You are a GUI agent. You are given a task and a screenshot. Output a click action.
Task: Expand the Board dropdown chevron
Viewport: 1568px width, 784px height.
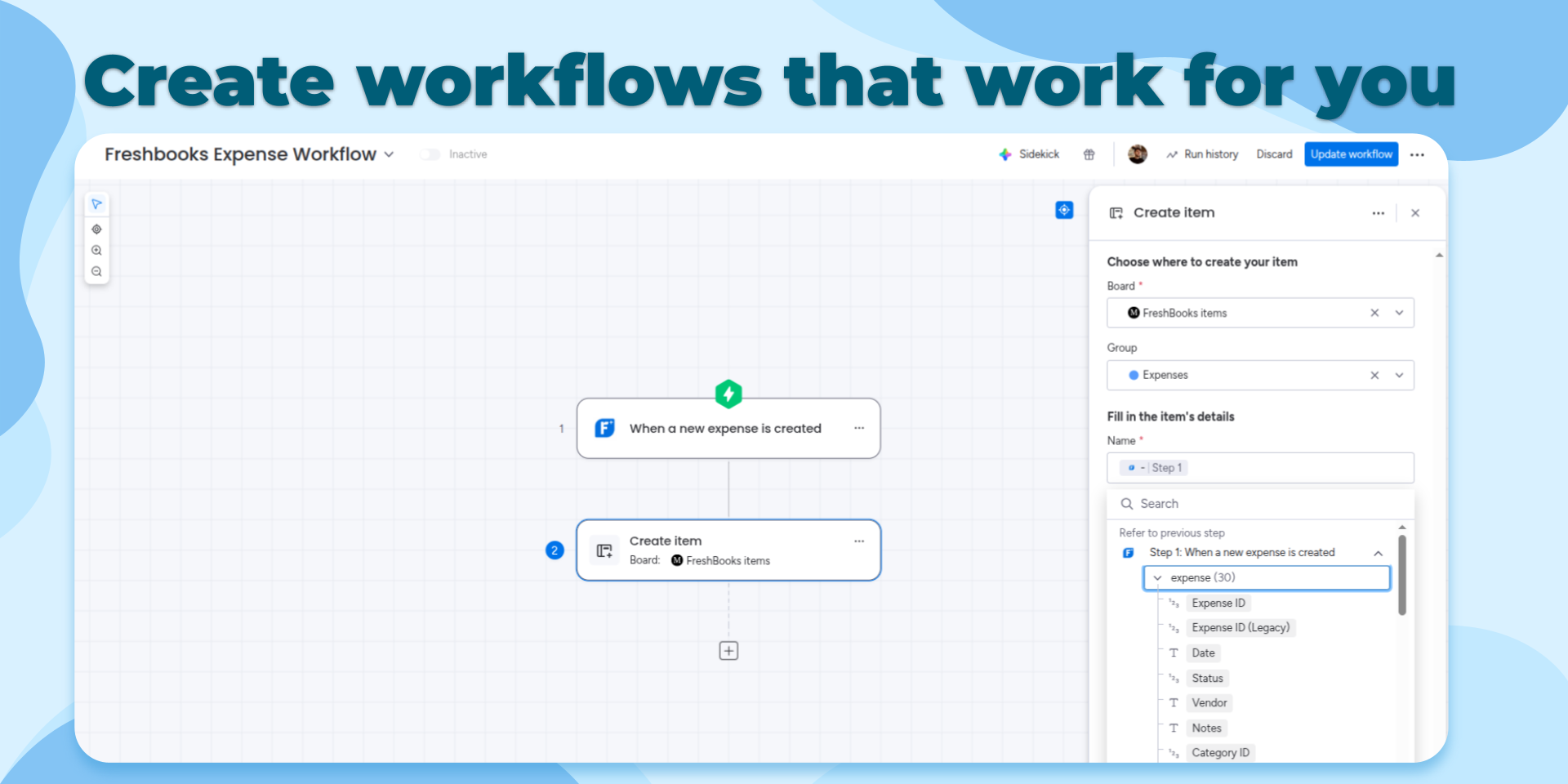(1399, 313)
